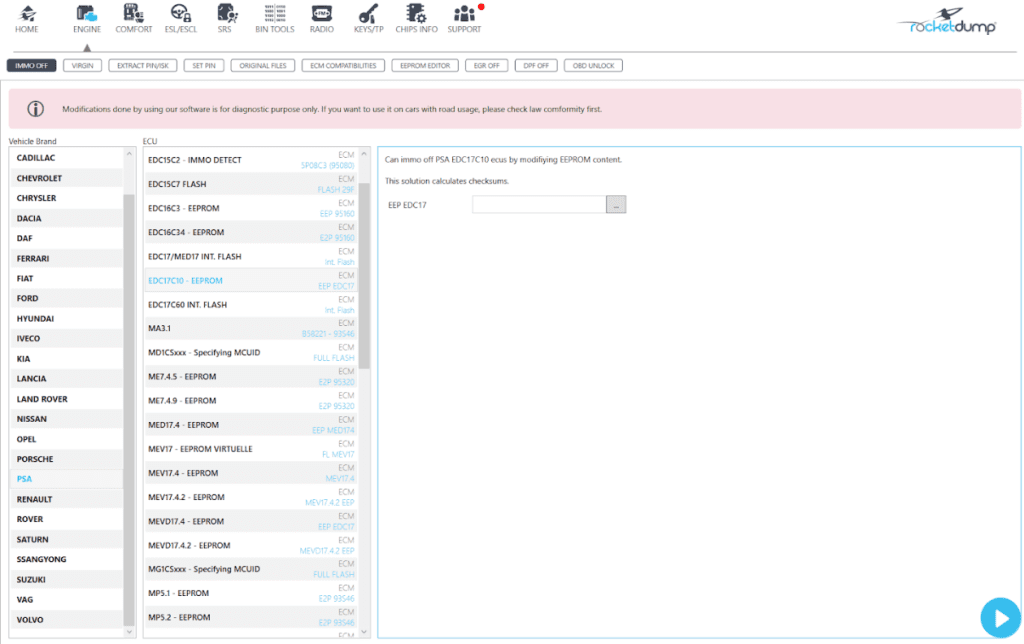
Task: Open the EEPROM EDITOR tab
Action: point(424,65)
